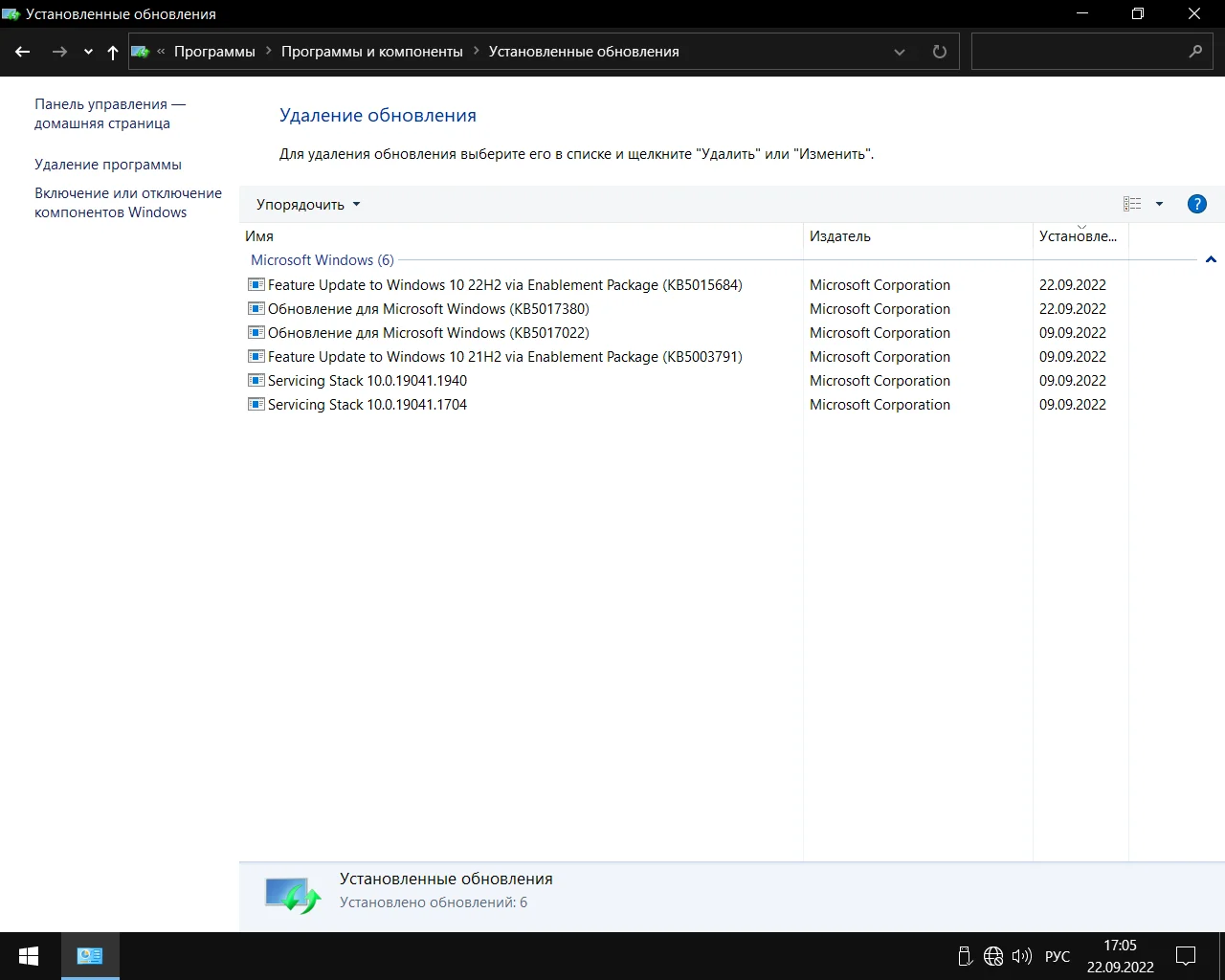Click the Установлено обновлений: 6 status text
This screenshot has height=980, width=1225.
[434, 902]
